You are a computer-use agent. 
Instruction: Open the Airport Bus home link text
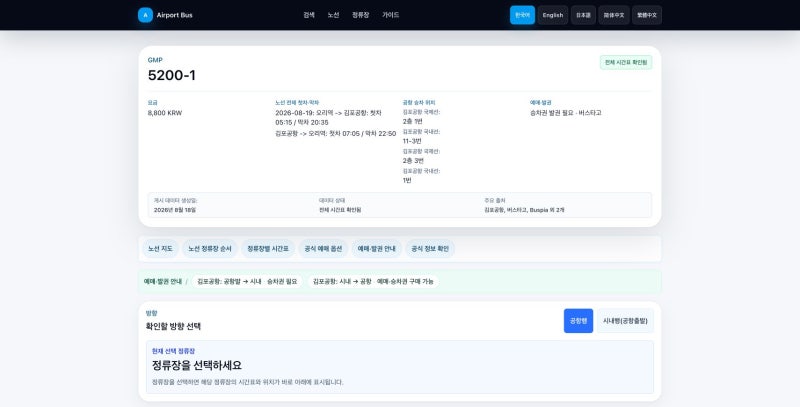[174, 15]
